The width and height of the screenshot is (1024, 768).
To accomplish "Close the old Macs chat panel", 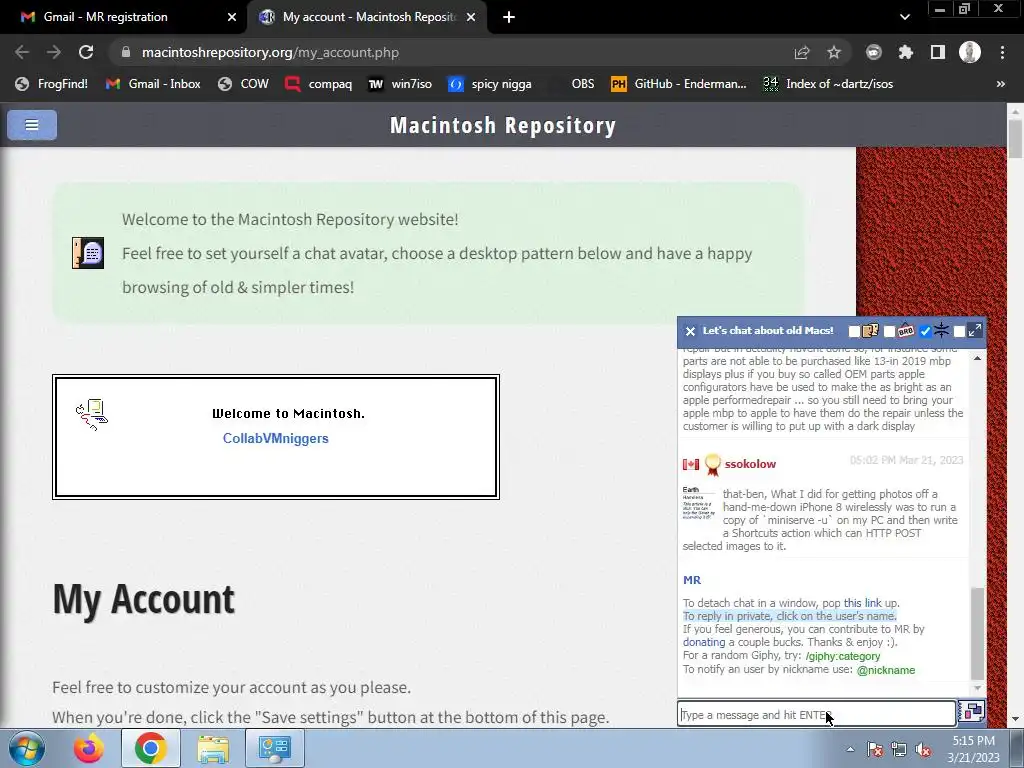I will click(690, 331).
